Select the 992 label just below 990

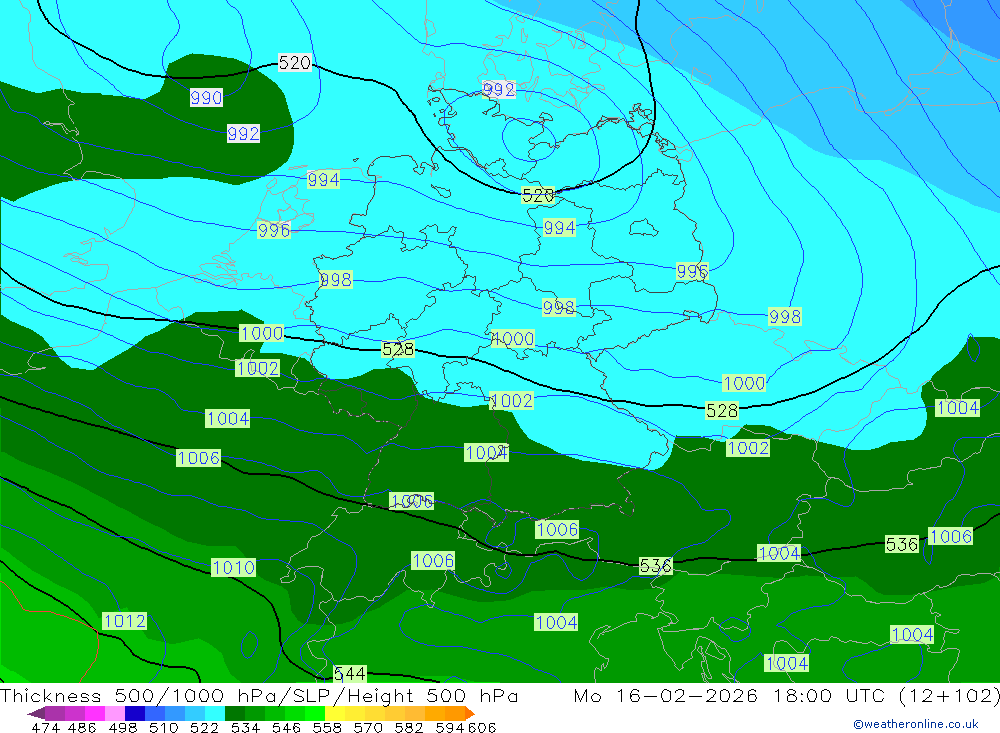[x=243, y=133]
